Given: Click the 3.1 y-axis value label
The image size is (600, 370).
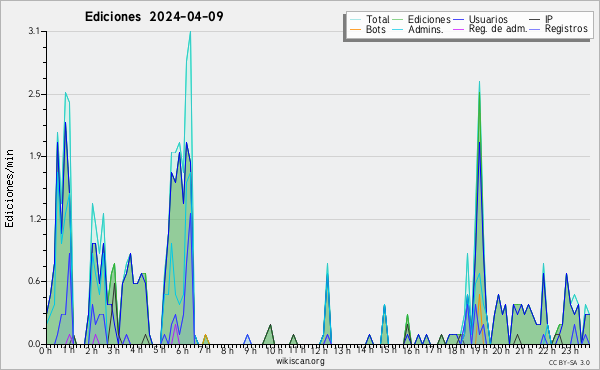Looking at the screenshot, I should tap(34, 31).
